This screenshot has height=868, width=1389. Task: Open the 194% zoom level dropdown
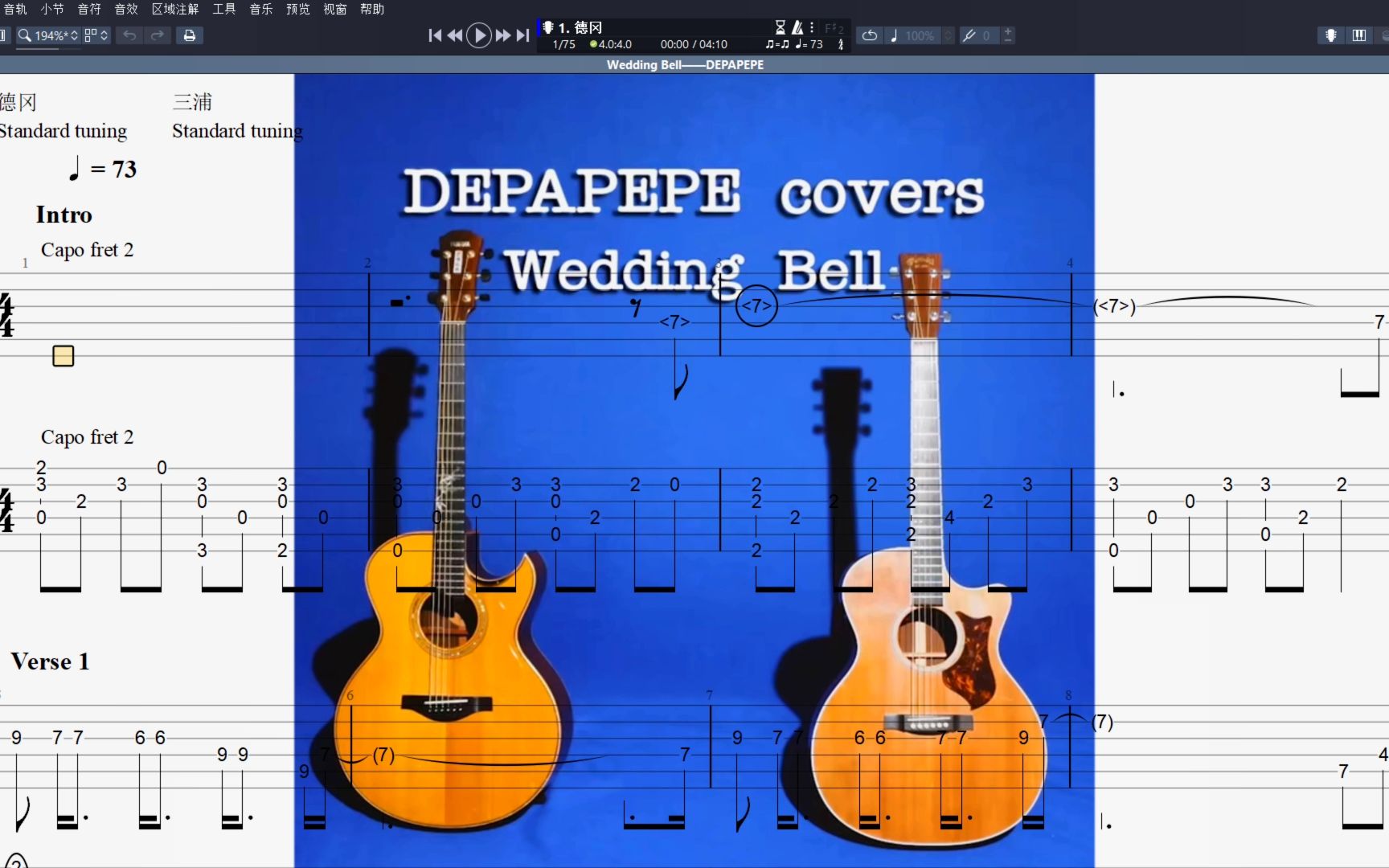(56, 35)
